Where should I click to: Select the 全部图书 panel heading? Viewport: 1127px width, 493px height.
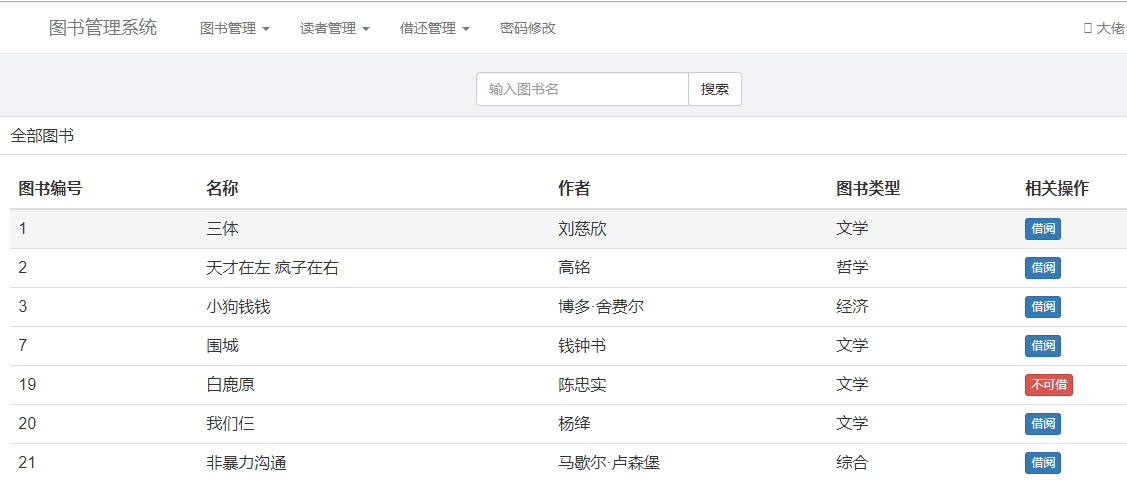[x=42, y=136]
